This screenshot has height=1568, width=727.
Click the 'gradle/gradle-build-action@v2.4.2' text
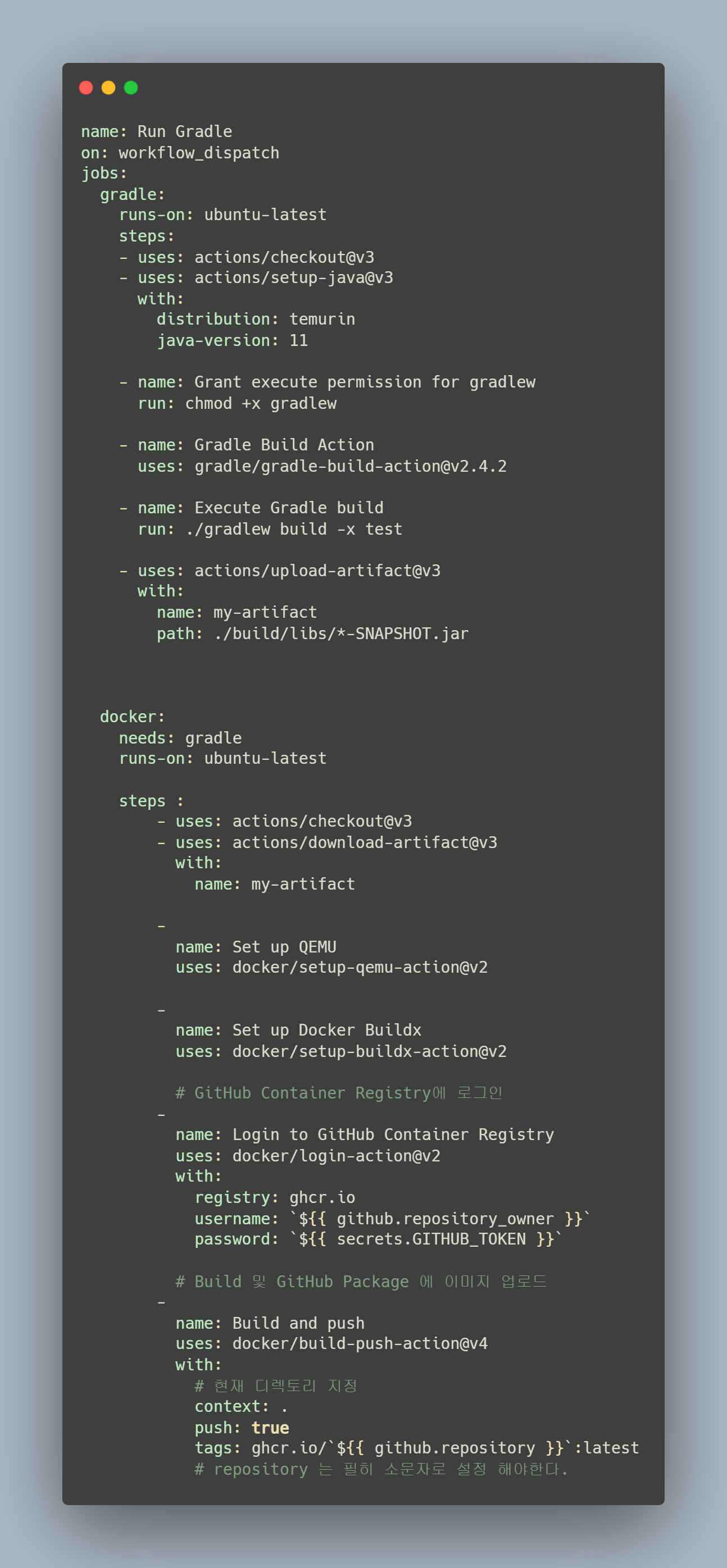point(350,466)
